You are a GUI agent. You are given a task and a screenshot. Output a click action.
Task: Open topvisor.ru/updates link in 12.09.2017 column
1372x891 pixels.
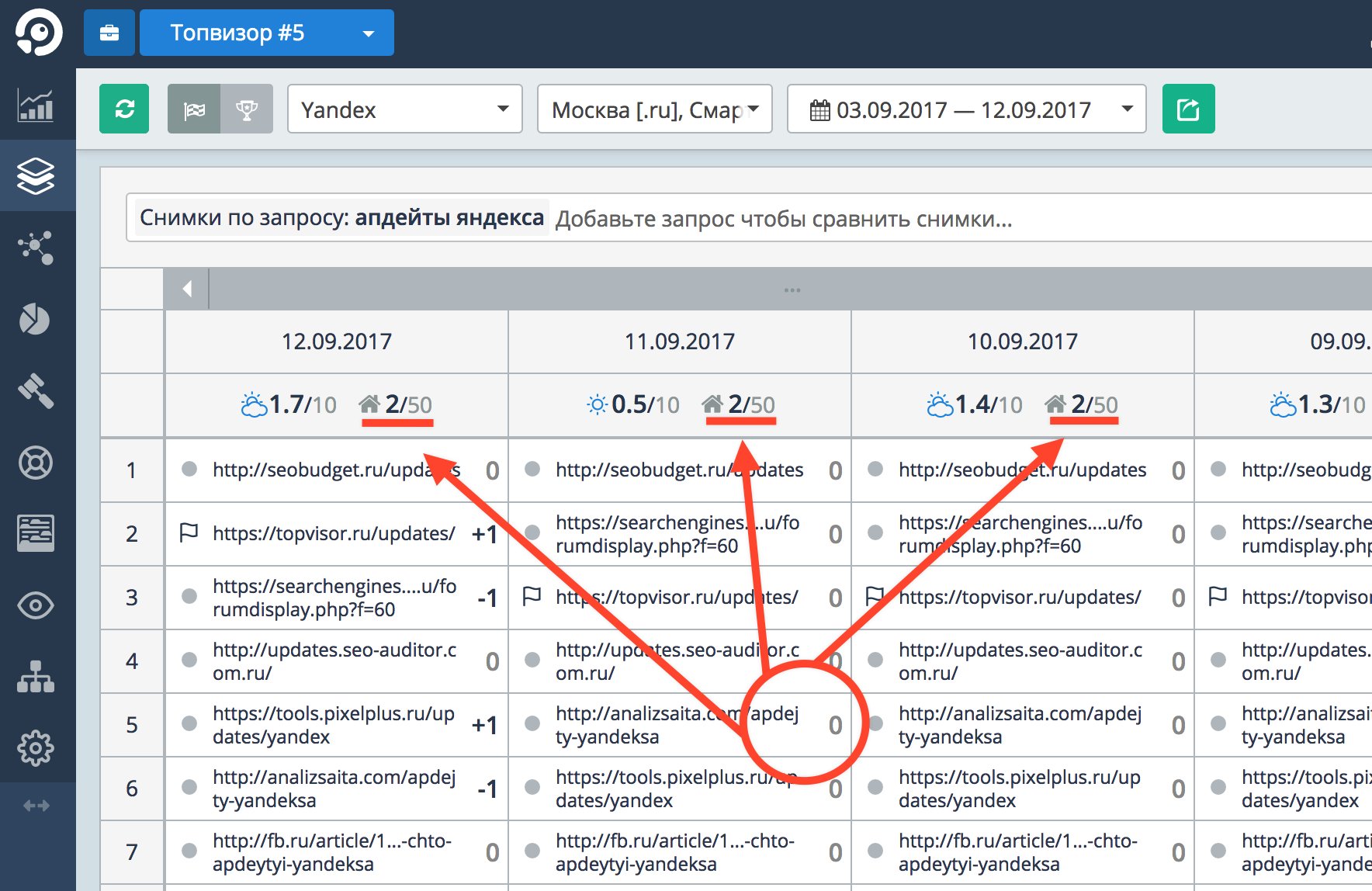pos(334,533)
